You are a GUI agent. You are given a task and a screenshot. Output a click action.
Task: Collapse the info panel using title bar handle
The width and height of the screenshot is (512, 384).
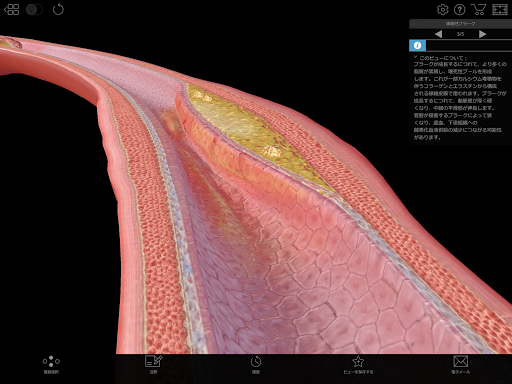414,24
